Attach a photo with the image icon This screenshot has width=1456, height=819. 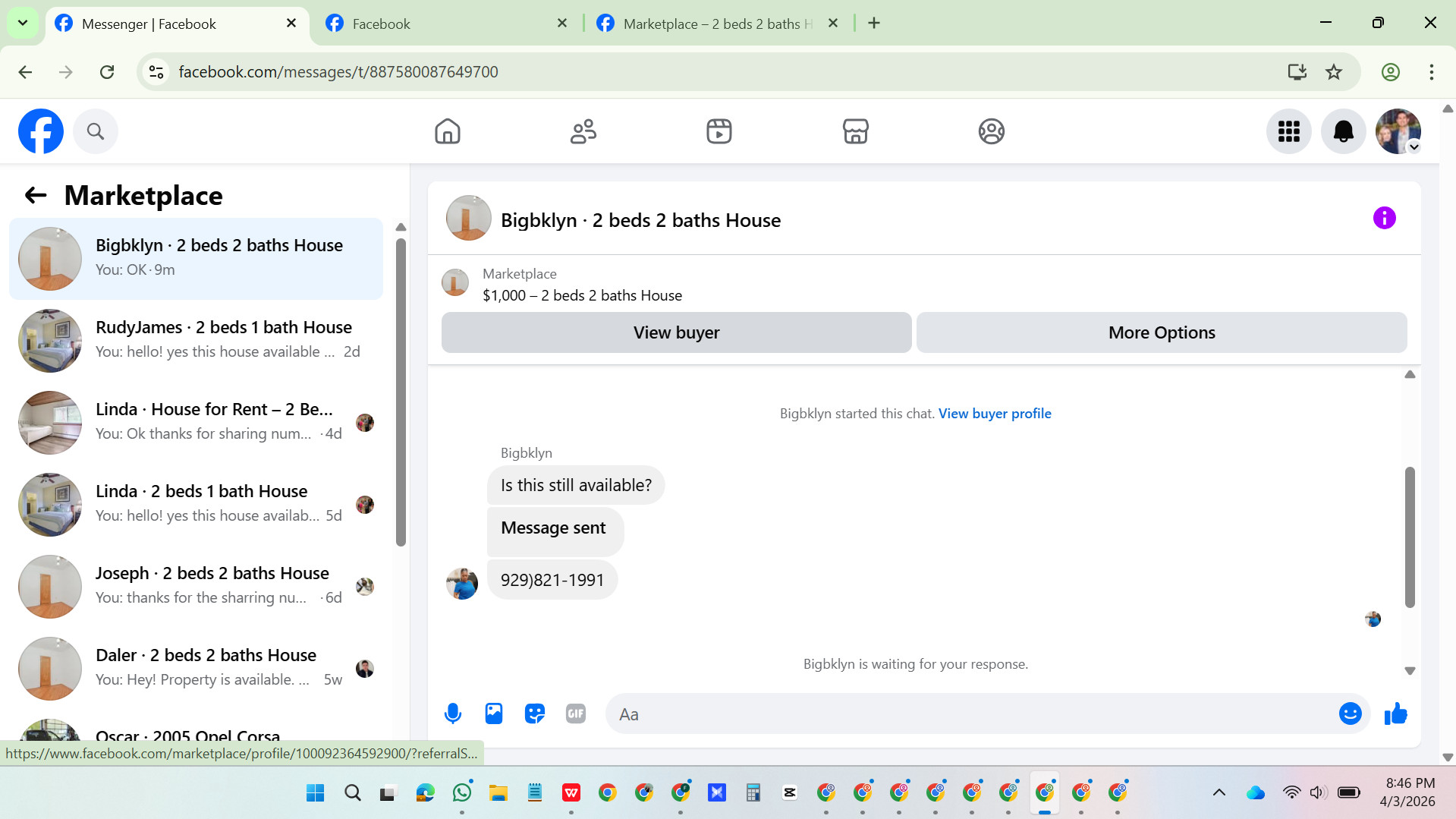click(x=494, y=713)
